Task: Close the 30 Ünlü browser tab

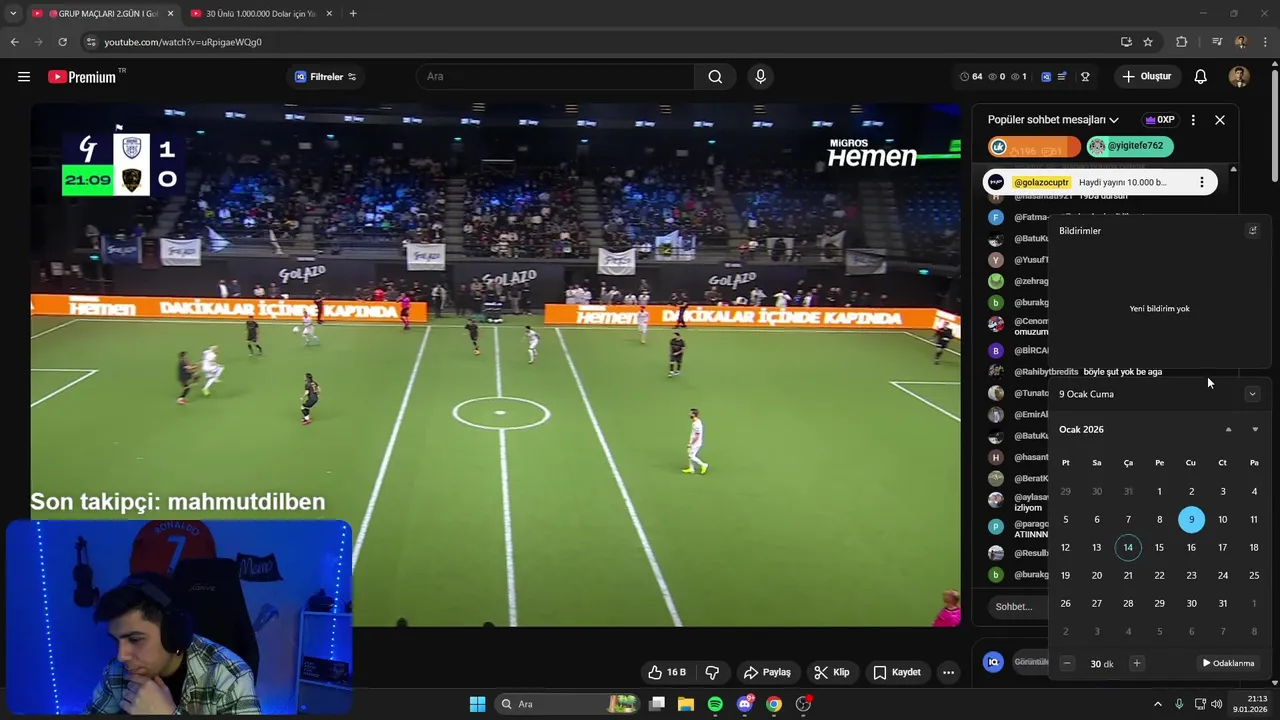Action: (329, 14)
